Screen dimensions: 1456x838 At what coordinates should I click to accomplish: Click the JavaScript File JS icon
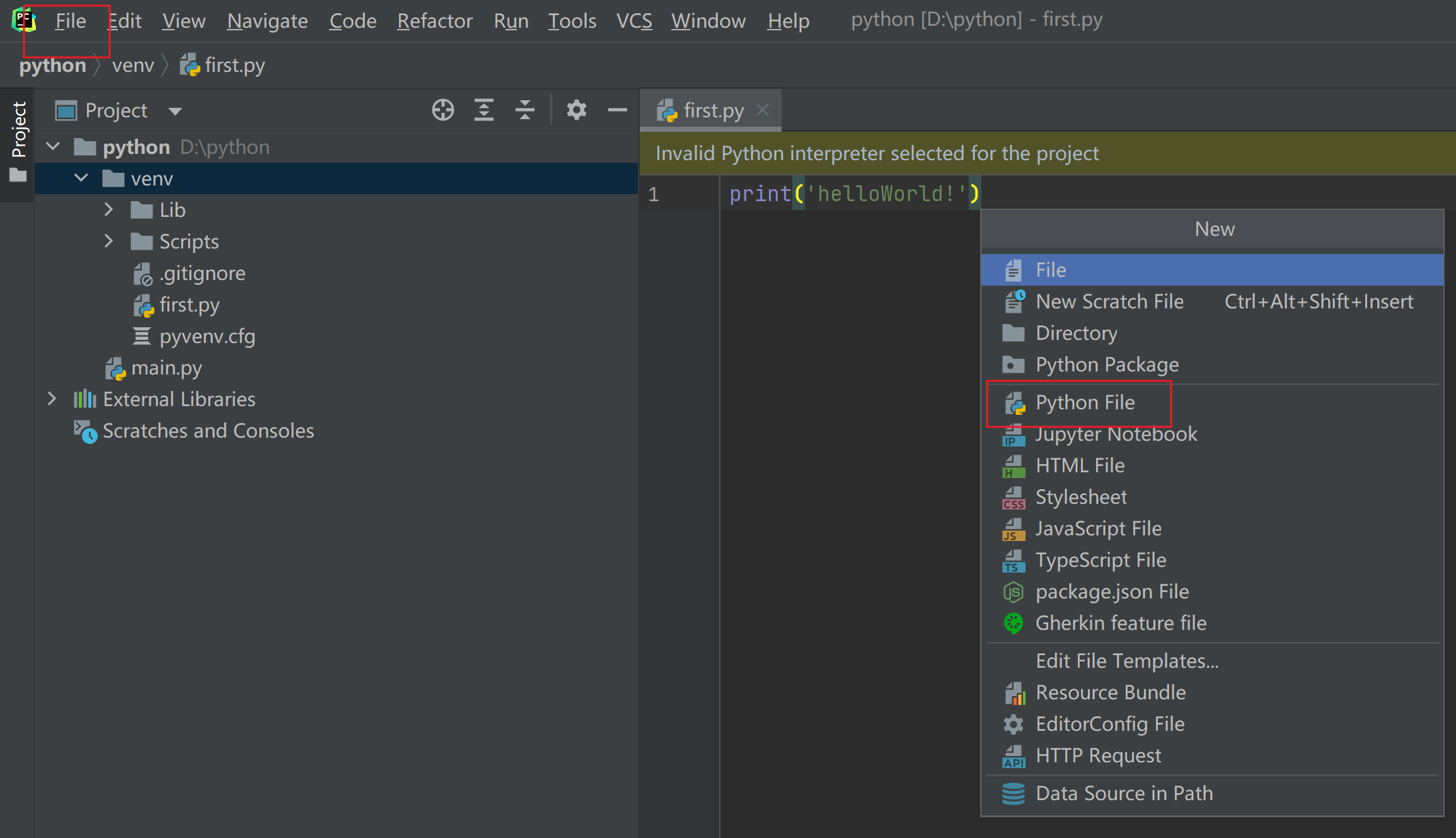point(1014,528)
